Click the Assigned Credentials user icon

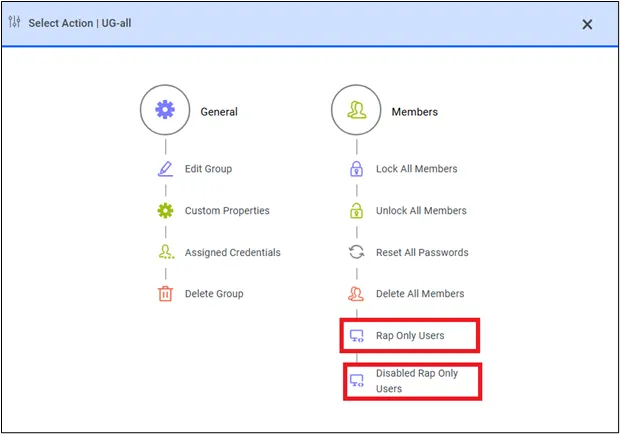(166, 252)
